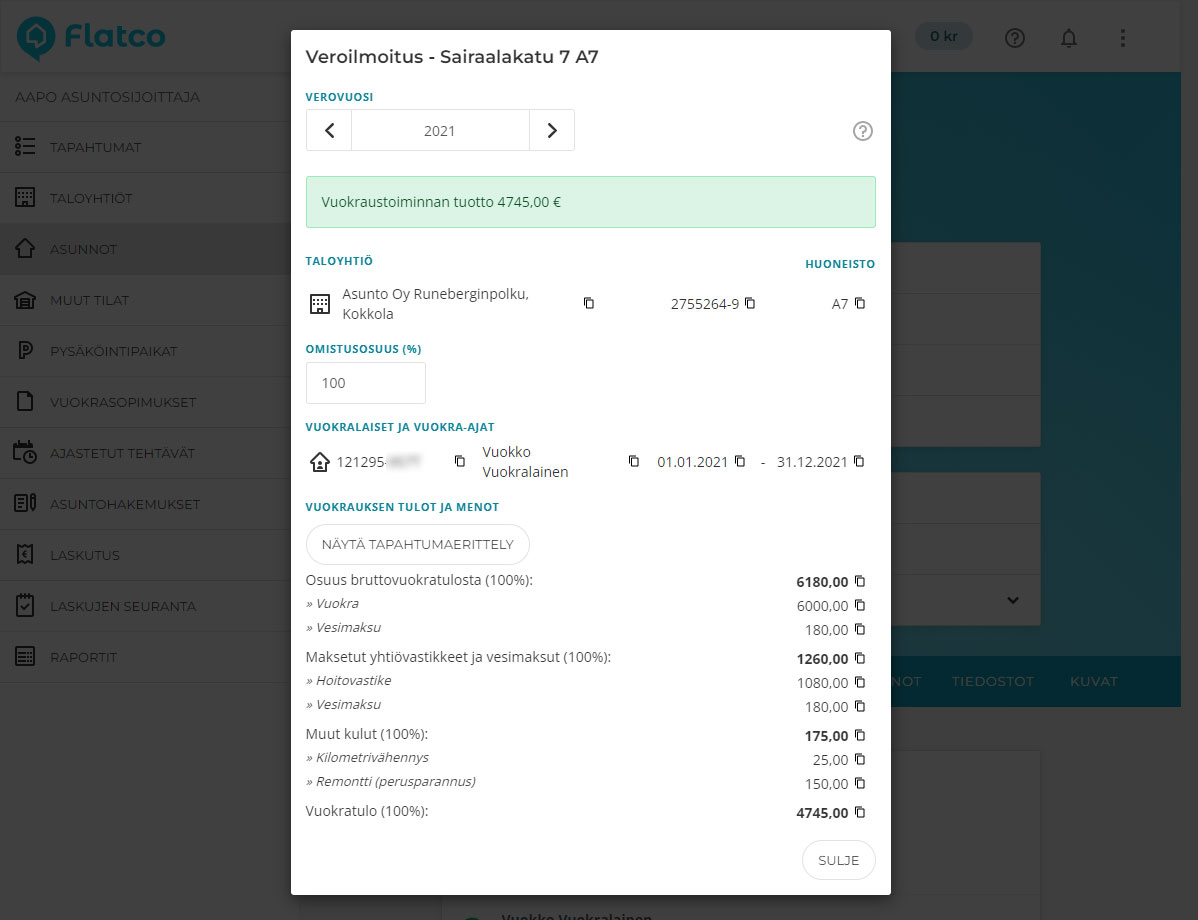The image size is (1198, 920).
Task: Open the help icon in tax dialog
Action: (862, 131)
